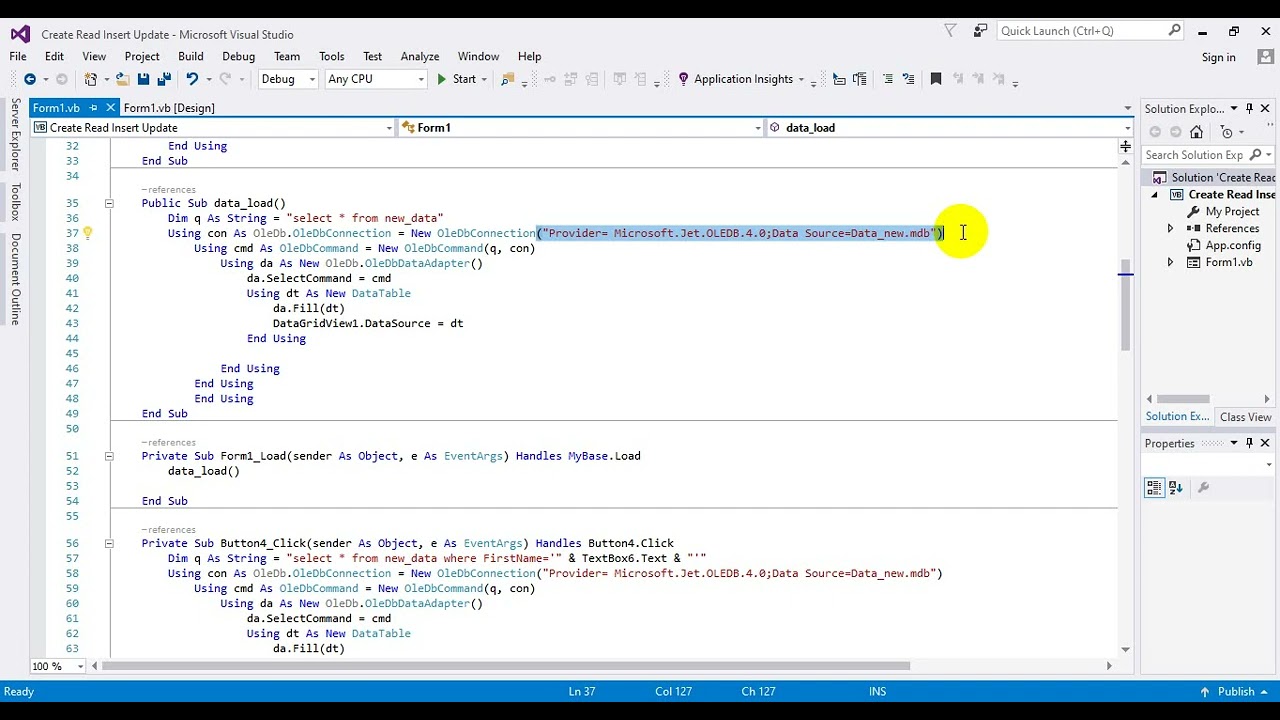
Task: Select My Project in Solution Explorer
Action: pos(1232,211)
